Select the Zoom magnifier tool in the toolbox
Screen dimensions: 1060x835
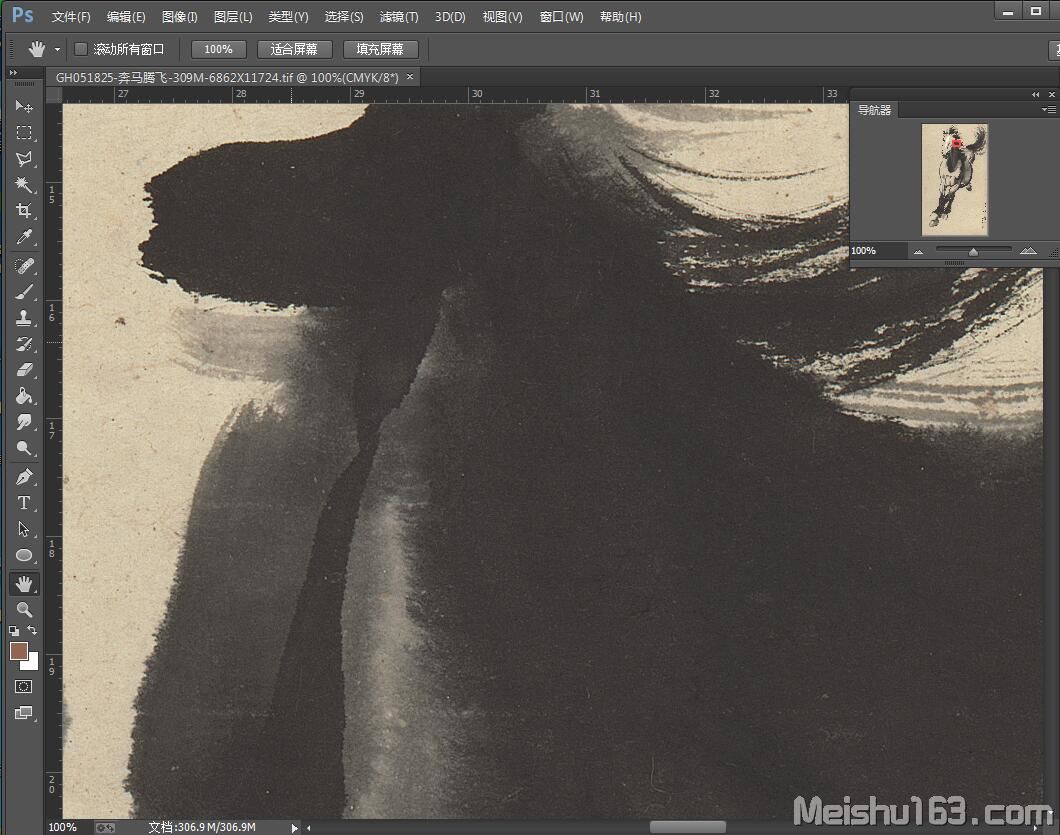point(24,610)
